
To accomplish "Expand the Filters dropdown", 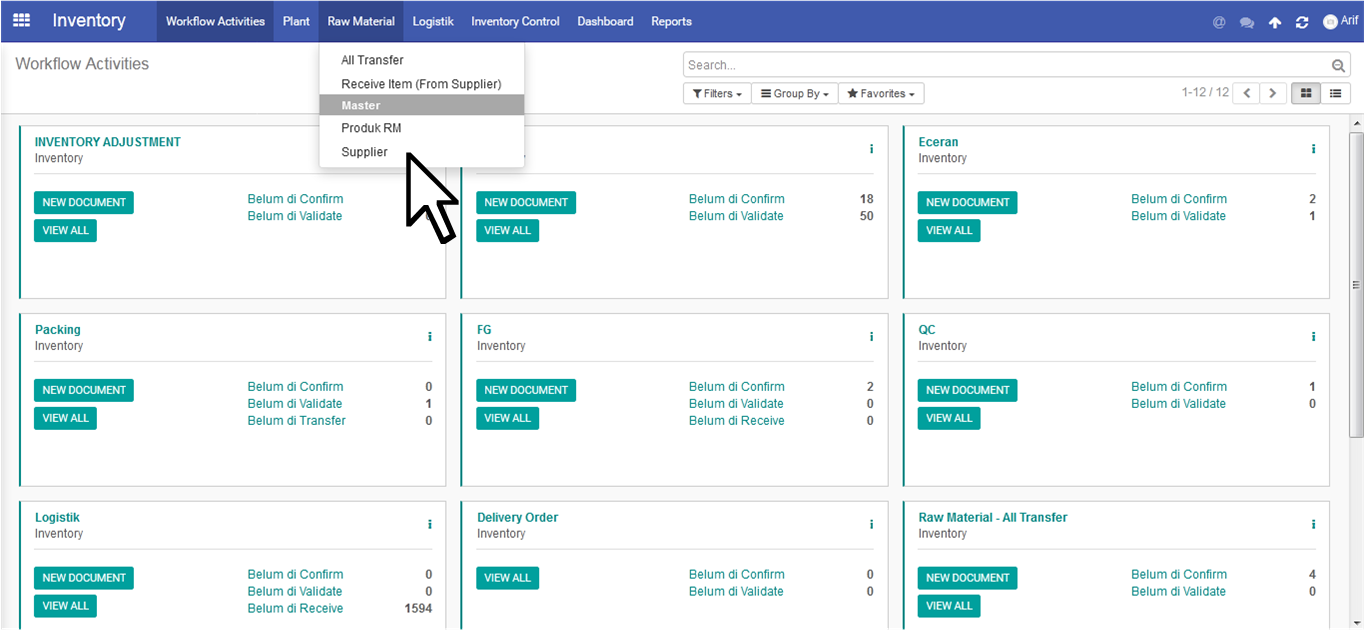I will coord(716,93).
